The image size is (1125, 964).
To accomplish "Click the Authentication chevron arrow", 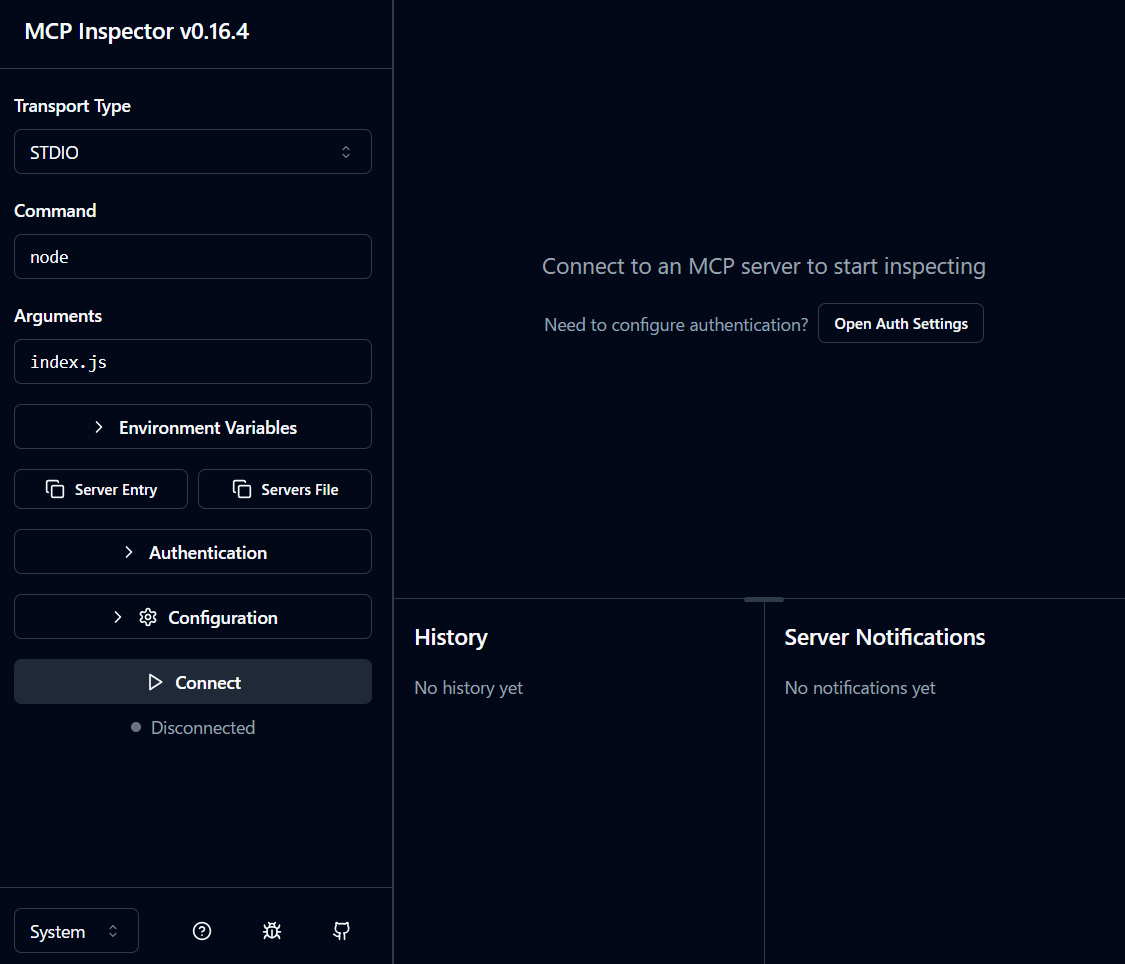I will tap(129, 552).
